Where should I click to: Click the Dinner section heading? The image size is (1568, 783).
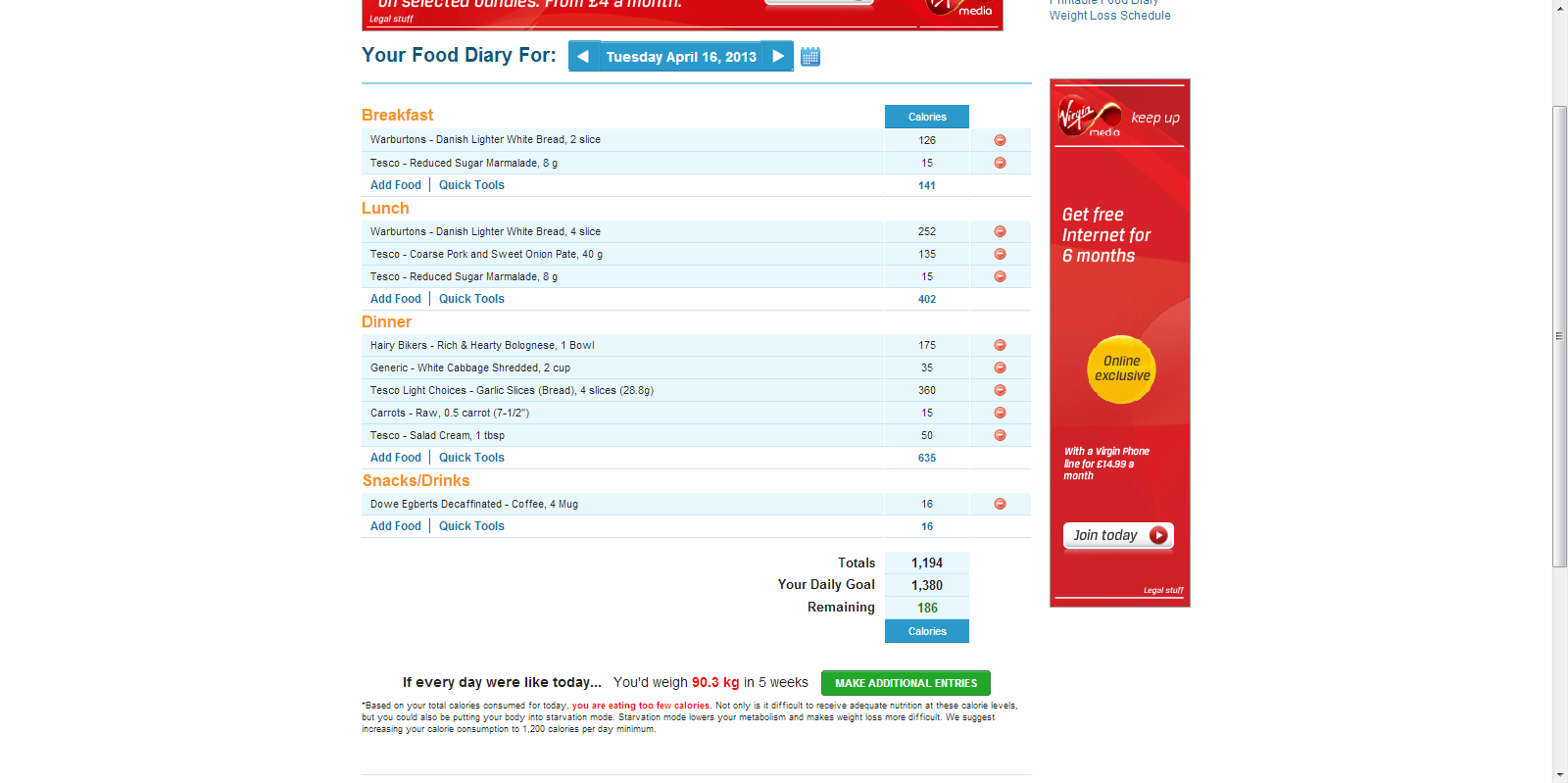coord(386,321)
